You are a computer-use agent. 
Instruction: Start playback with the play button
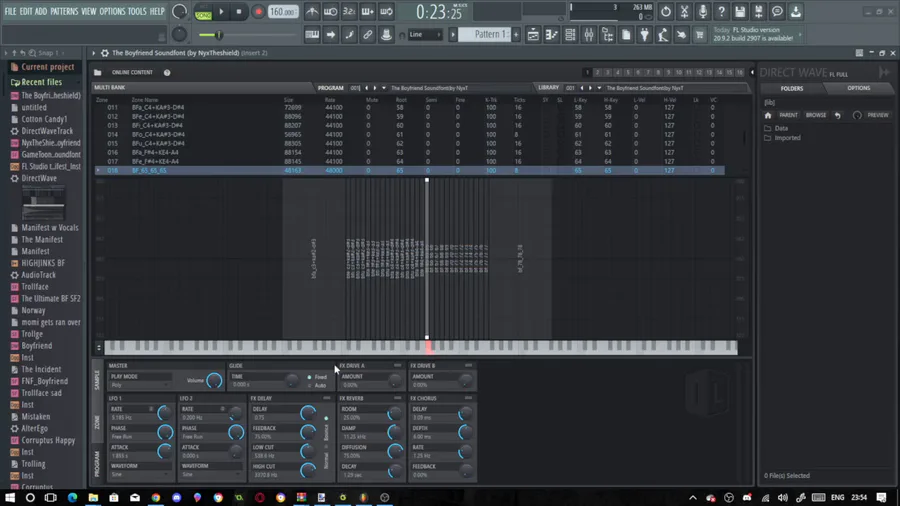pos(221,11)
